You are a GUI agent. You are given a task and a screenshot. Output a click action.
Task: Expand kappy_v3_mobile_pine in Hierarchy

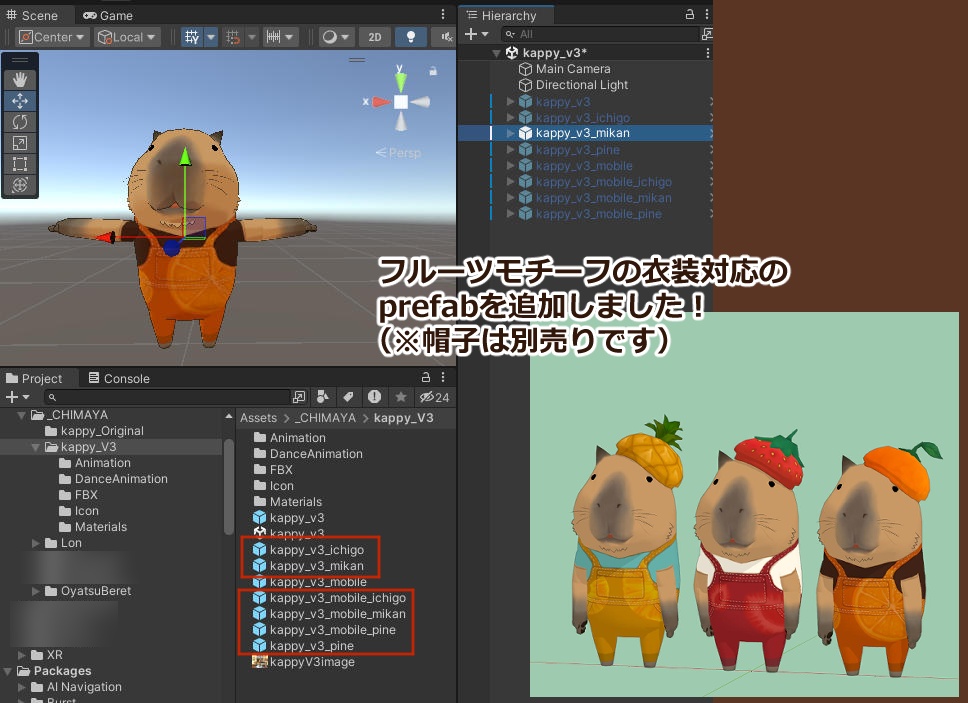click(x=510, y=214)
